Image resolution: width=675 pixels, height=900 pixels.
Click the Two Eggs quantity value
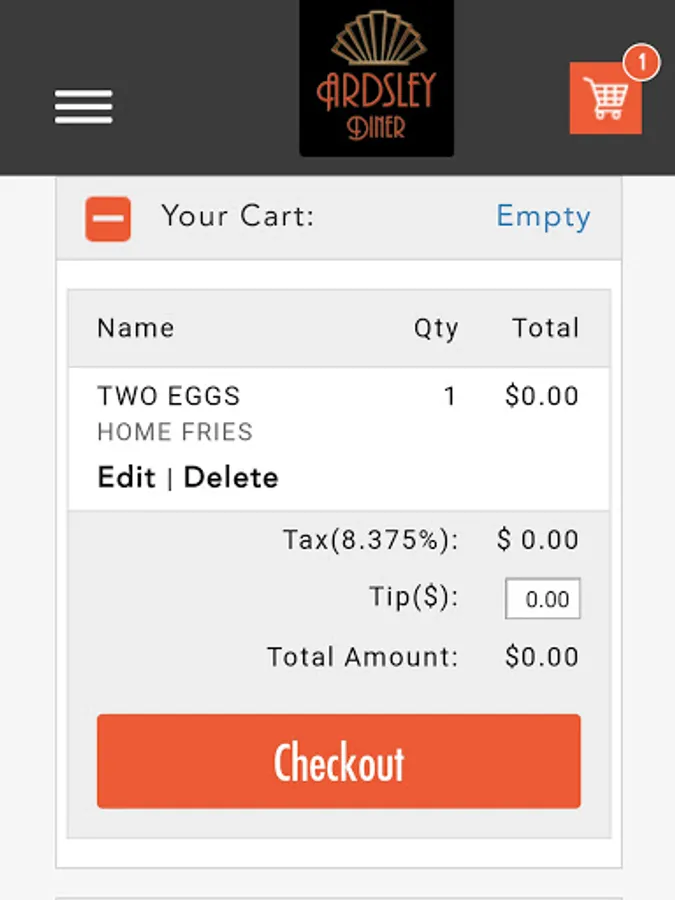click(450, 396)
